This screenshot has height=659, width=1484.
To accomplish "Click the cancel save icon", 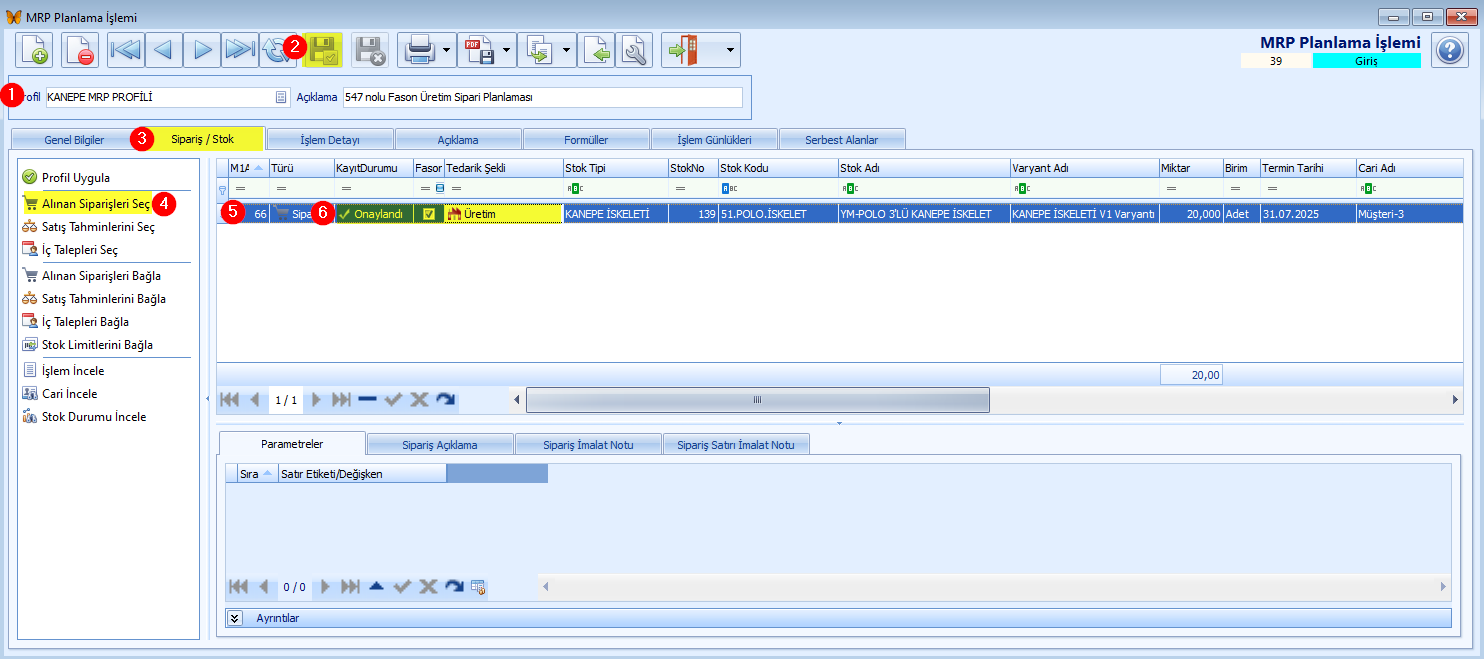I will [369, 49].
